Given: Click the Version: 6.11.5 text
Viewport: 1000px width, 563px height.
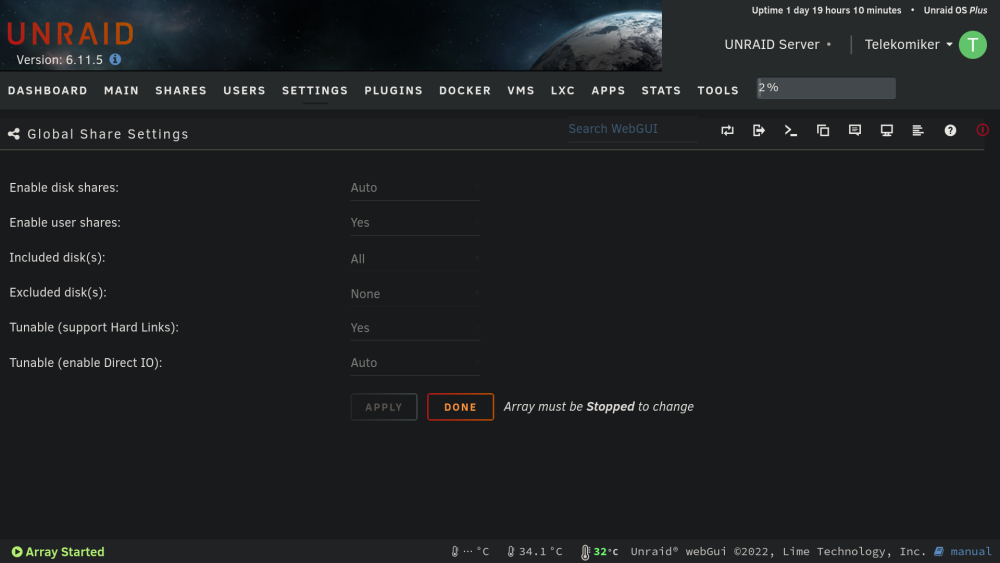Looking at the screenshot, I should click(x=59, y=60).
